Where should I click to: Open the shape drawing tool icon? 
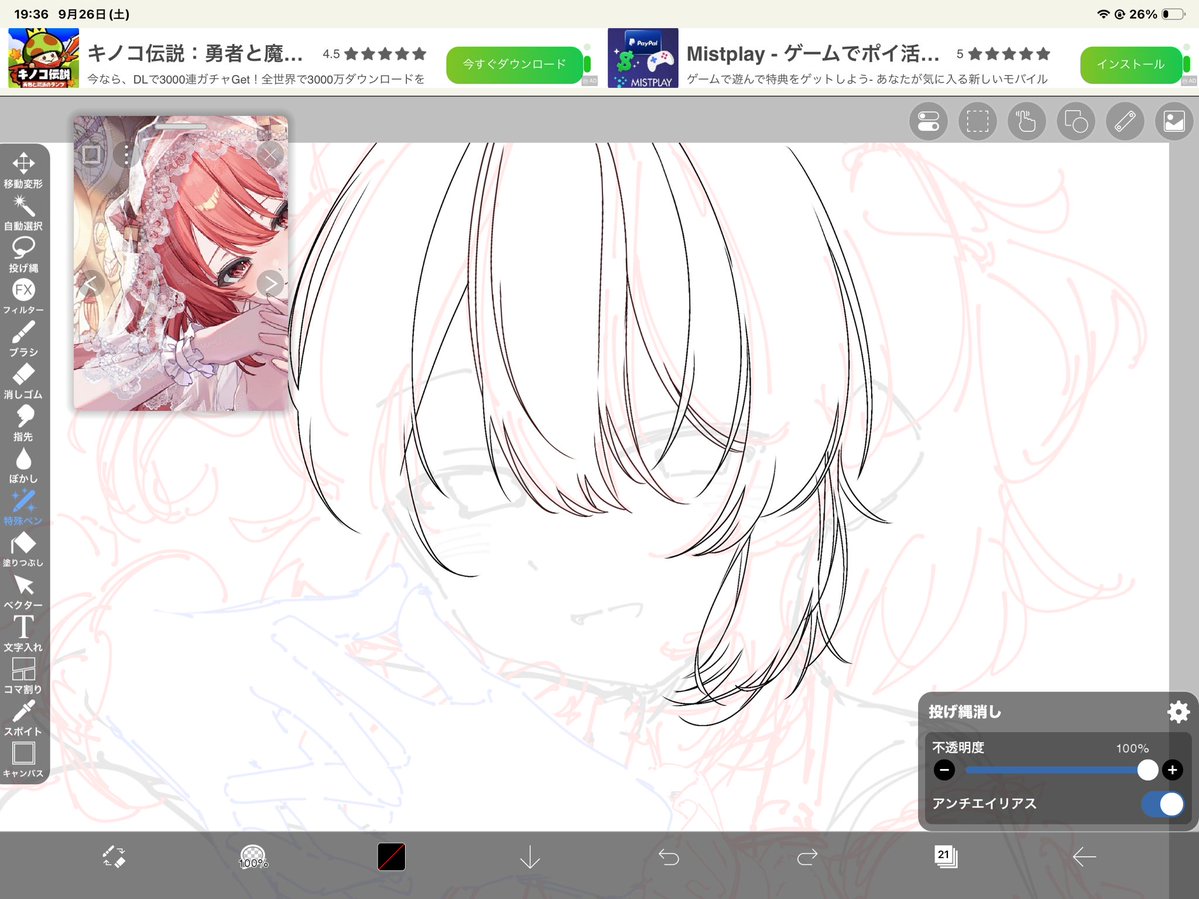(x=1076, y=122)
